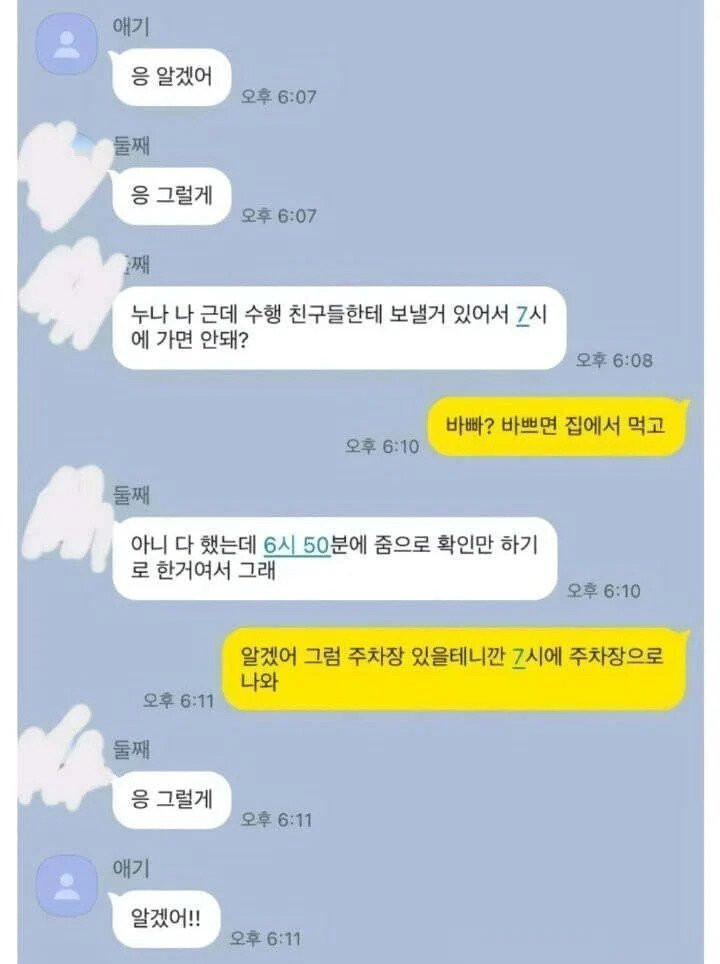Image resolution: width=720 pixels, height=964 pixels.
Task: Open the blurred profile picture above first 응 그럴게
Action: (65, 175)
